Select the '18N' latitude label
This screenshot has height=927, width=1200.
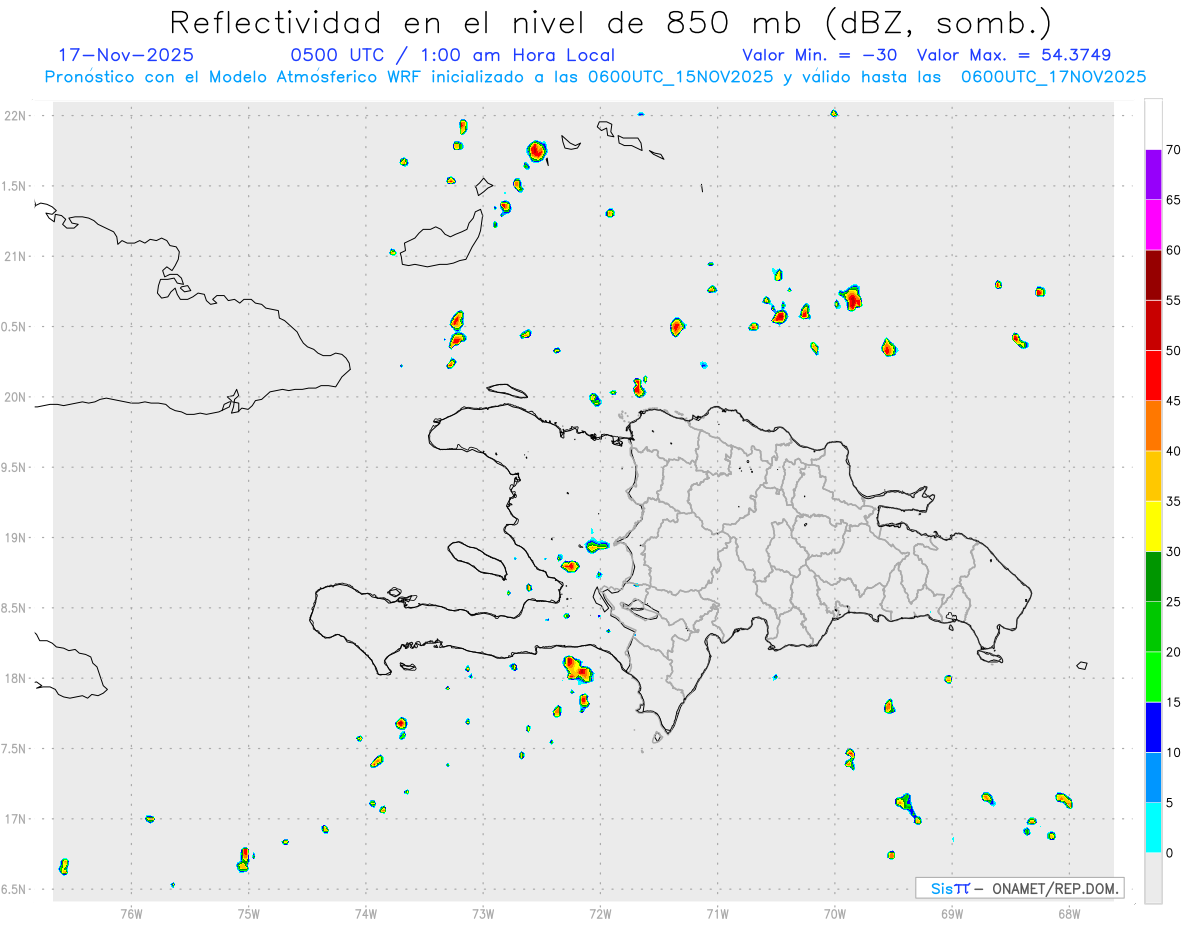[x=16, y=678]
